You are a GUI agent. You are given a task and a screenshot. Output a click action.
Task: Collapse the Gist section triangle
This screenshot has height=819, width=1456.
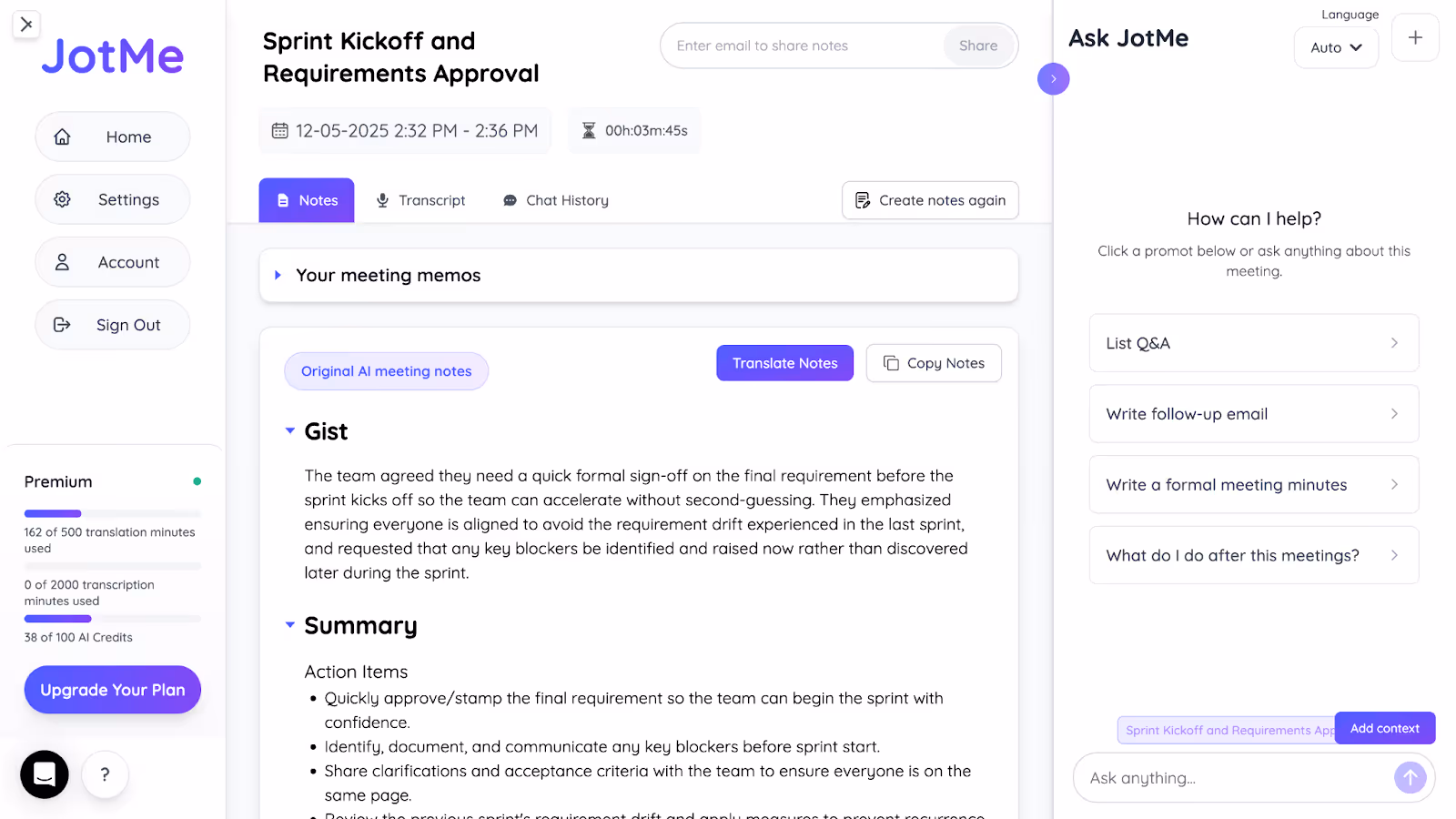pos(290,430)
